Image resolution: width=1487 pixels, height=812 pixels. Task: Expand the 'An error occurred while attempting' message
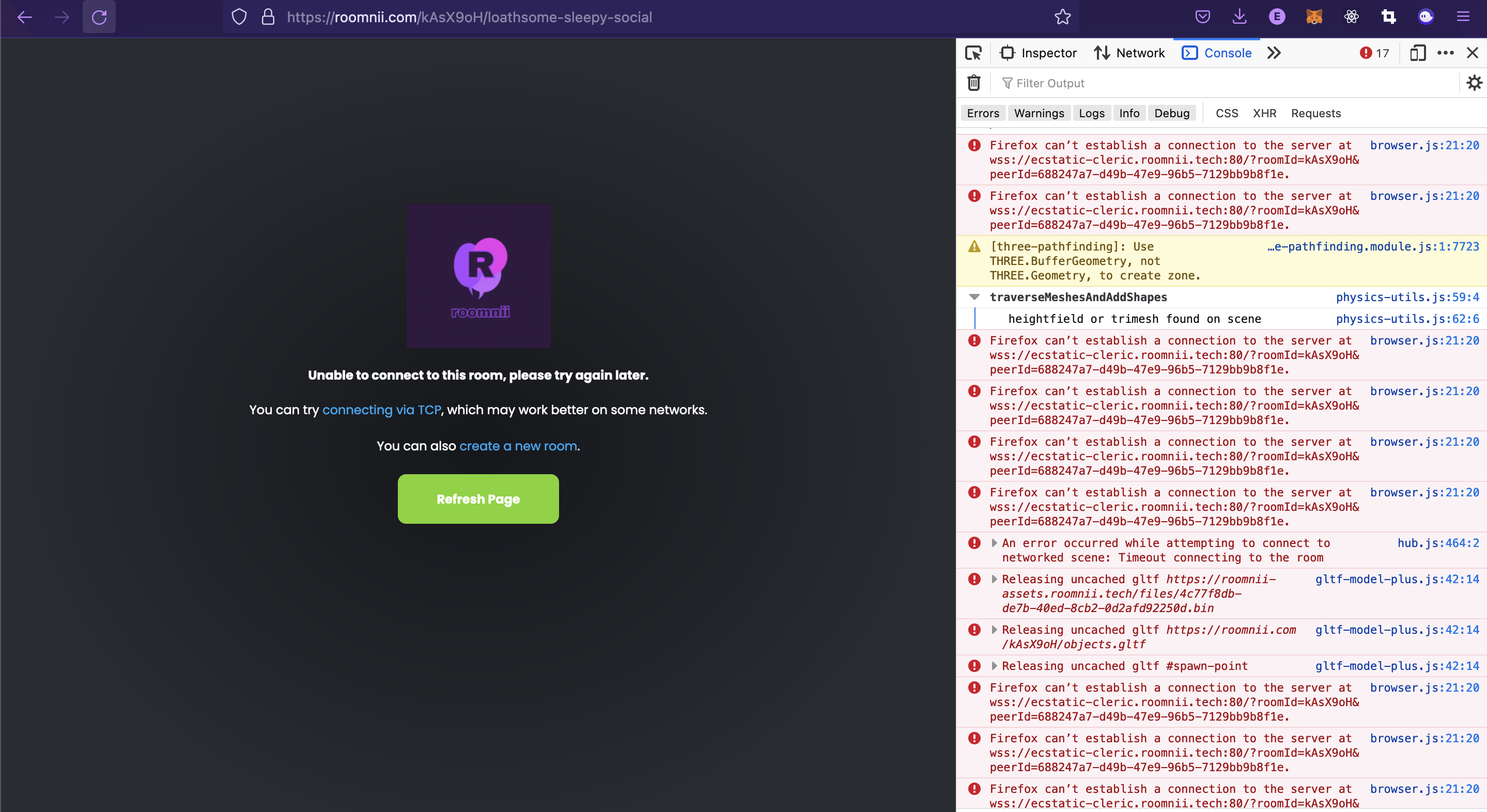click(x=994, y=543)
